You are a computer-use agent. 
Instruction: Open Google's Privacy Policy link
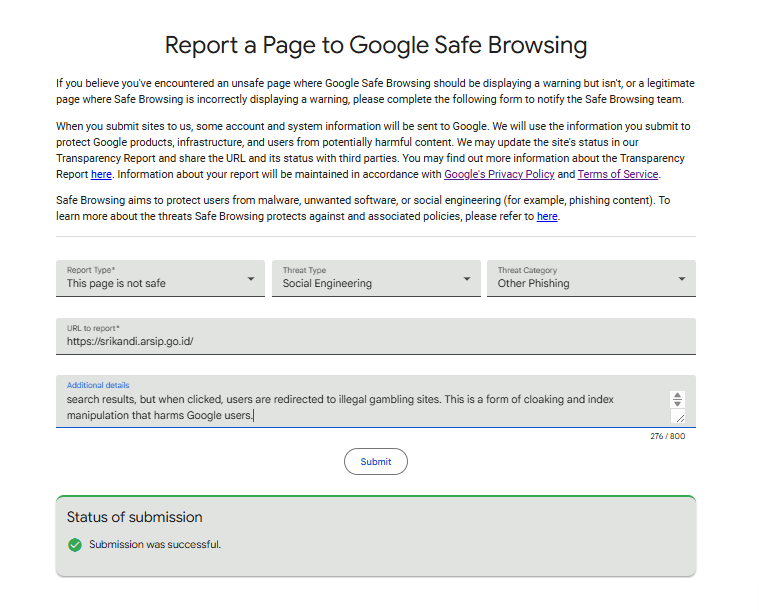[499, 174]
